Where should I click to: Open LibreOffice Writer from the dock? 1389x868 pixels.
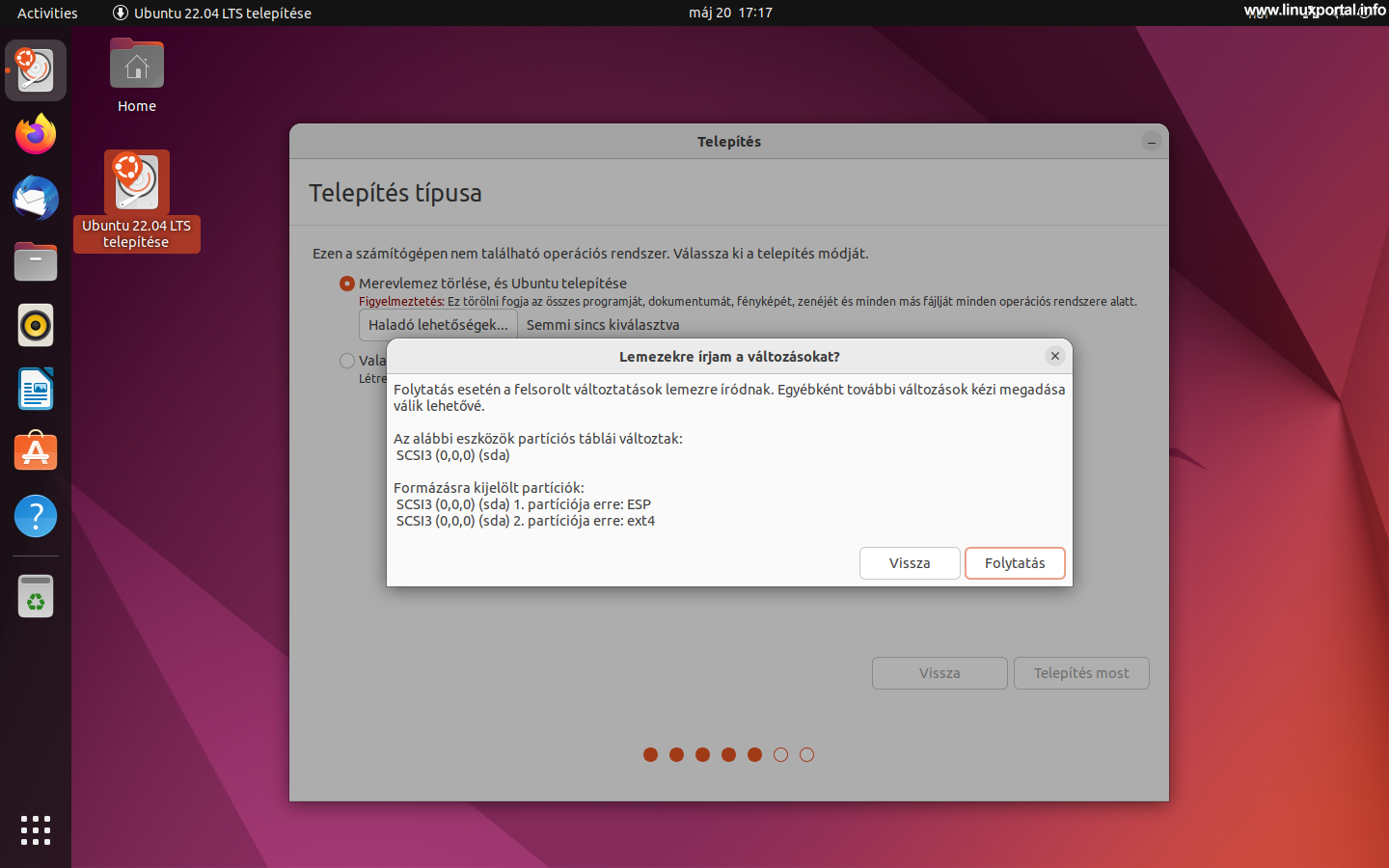[36, 389]
